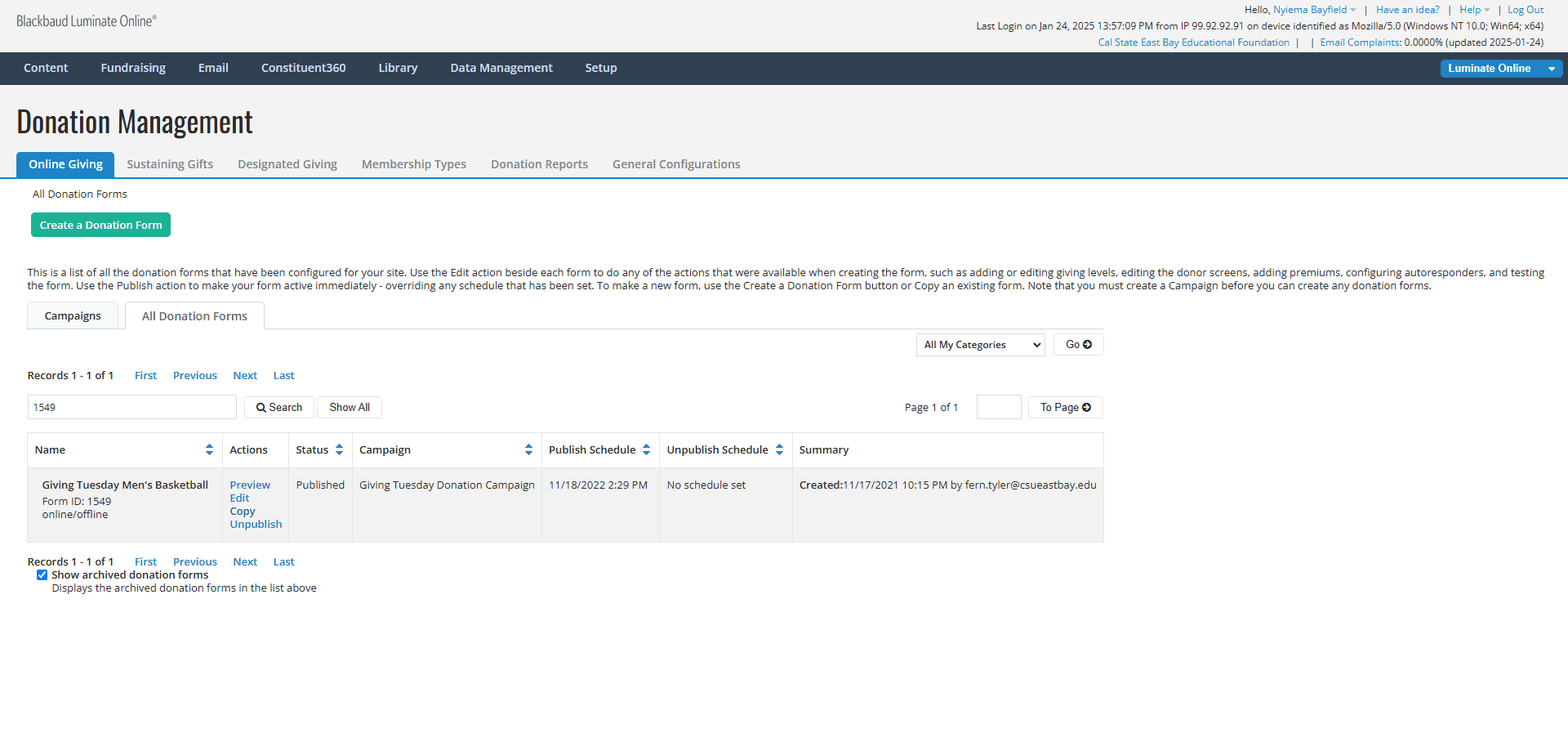Switch to the Designated Giving tab
The height and width of the screenshot is (751, 1568).
pyautogui.click(x=287, y=164)
